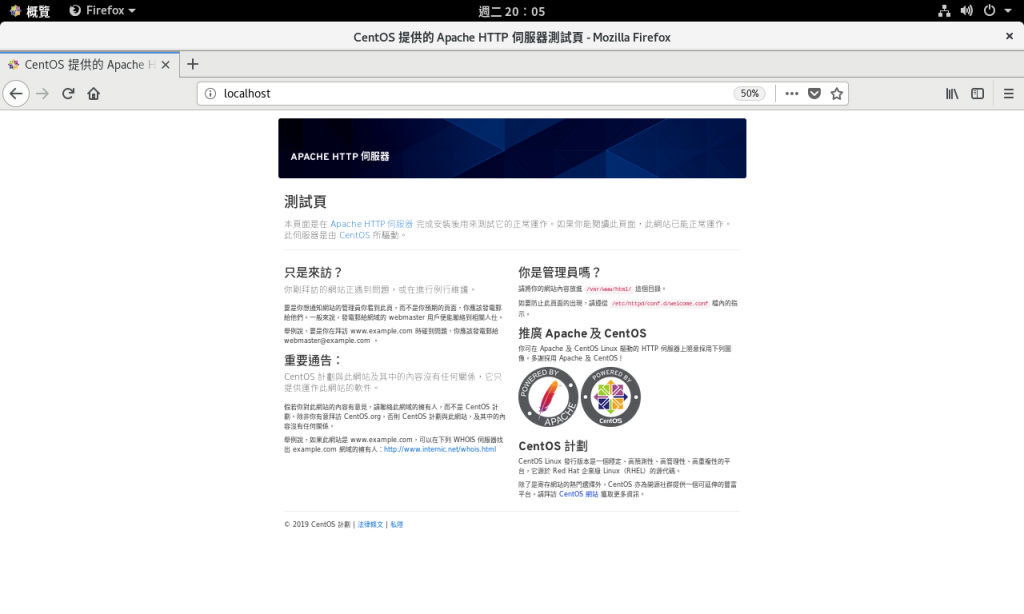Click the power icon in top bar
The height and width of the screenshot is (614, 1024).
click(x=989, y=10)
